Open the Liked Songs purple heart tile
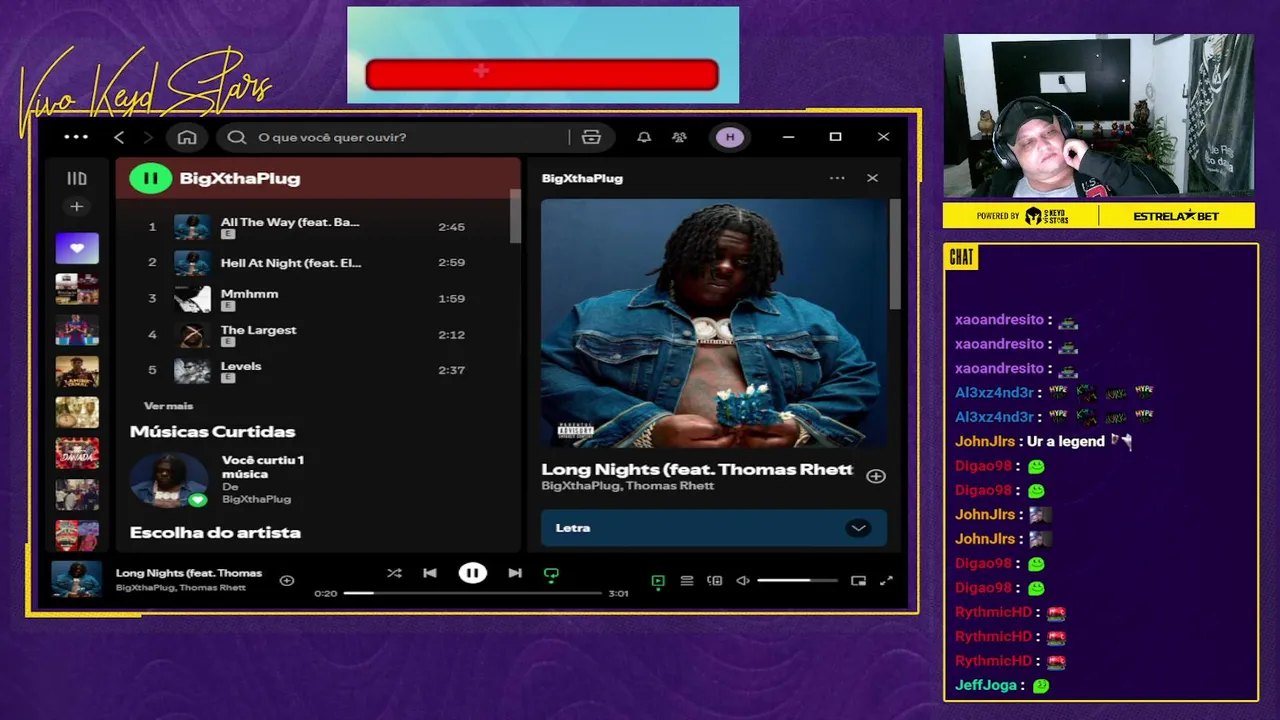The height and width of the screenshot is (720, 1280). coord(77,248)
